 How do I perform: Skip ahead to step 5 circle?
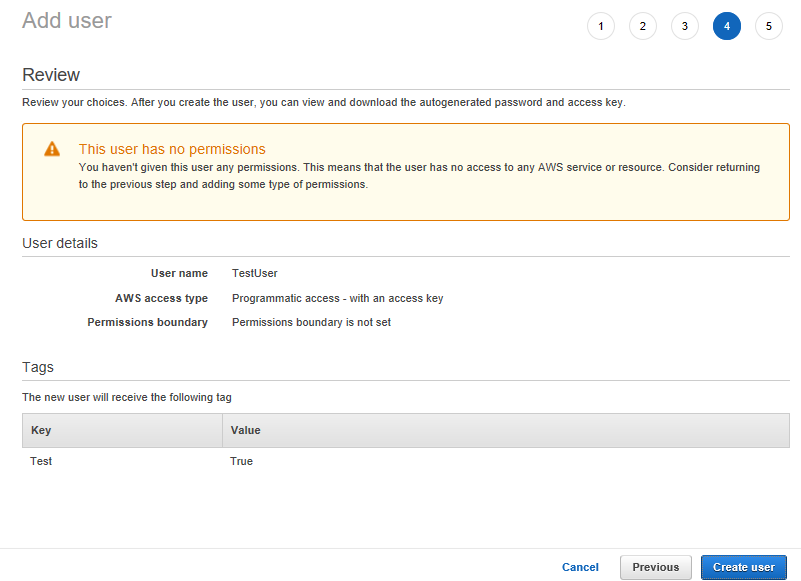point(769,27)
